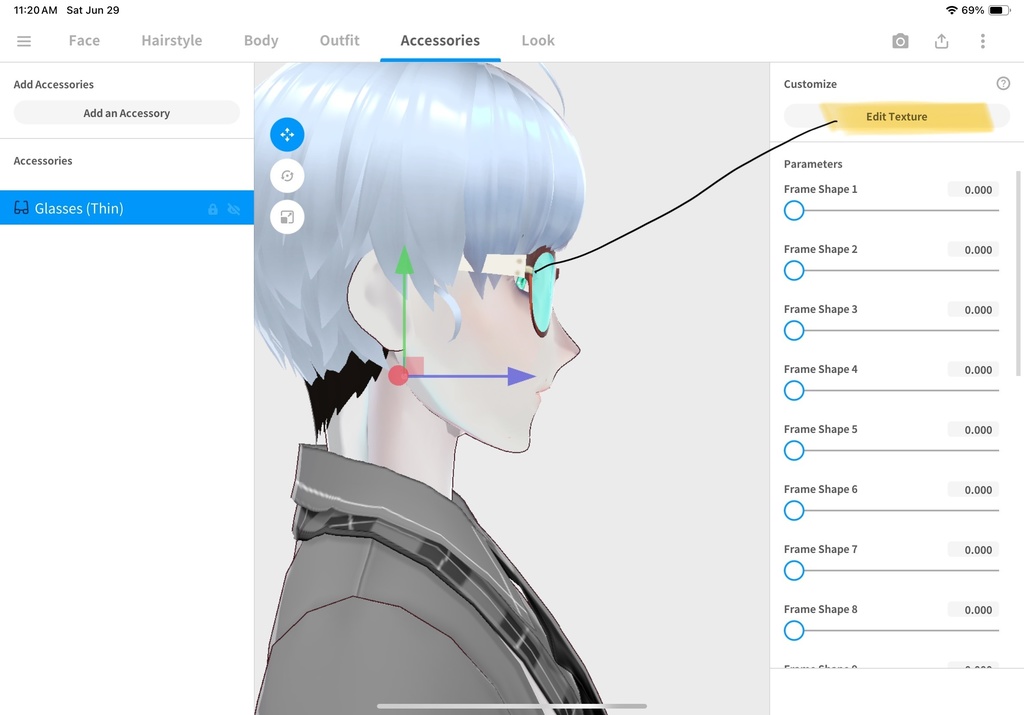Switch to the Outfit tab
The height and width of the screenshot is (715, 1024).
coord(340,40)
